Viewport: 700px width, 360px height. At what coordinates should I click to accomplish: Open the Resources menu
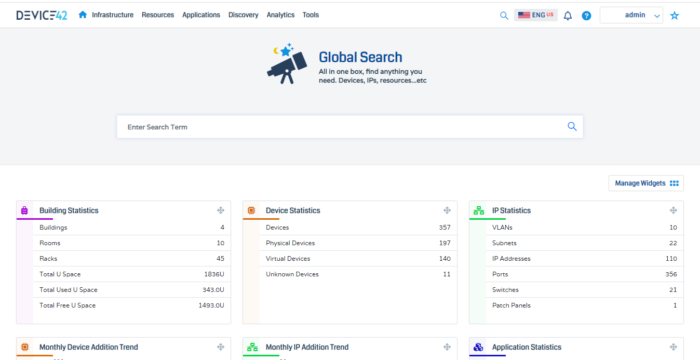tap(158, 15)
